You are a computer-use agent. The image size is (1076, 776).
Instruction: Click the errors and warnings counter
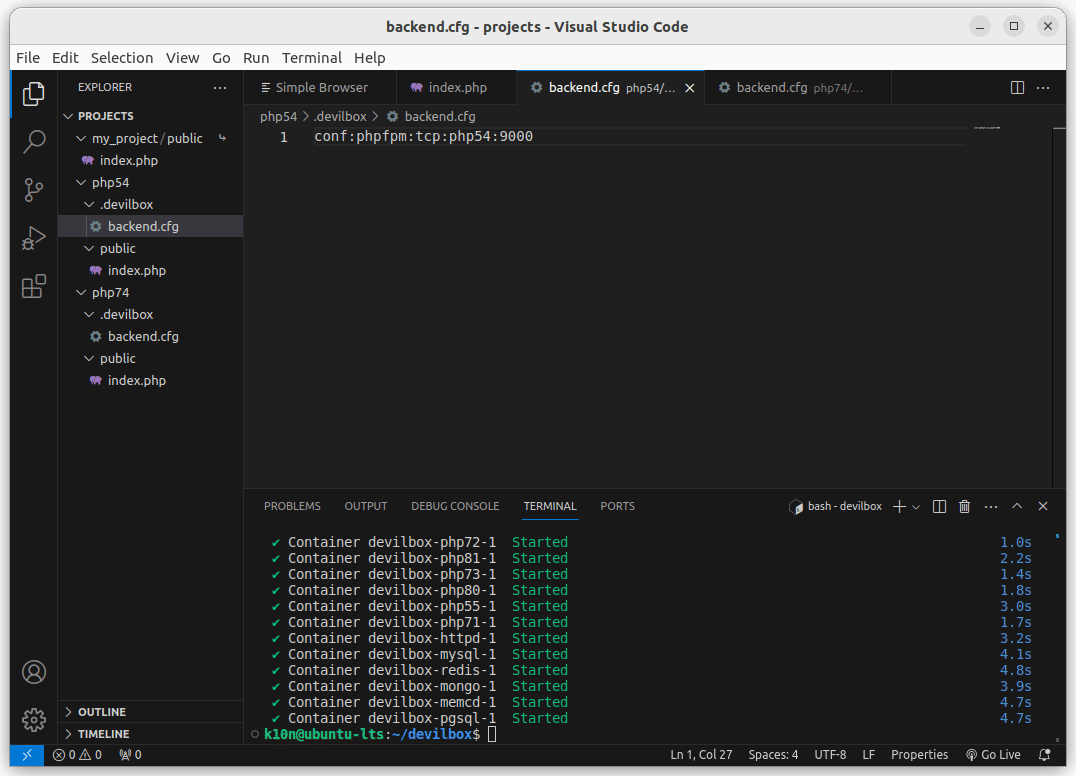tap(78, 755)
